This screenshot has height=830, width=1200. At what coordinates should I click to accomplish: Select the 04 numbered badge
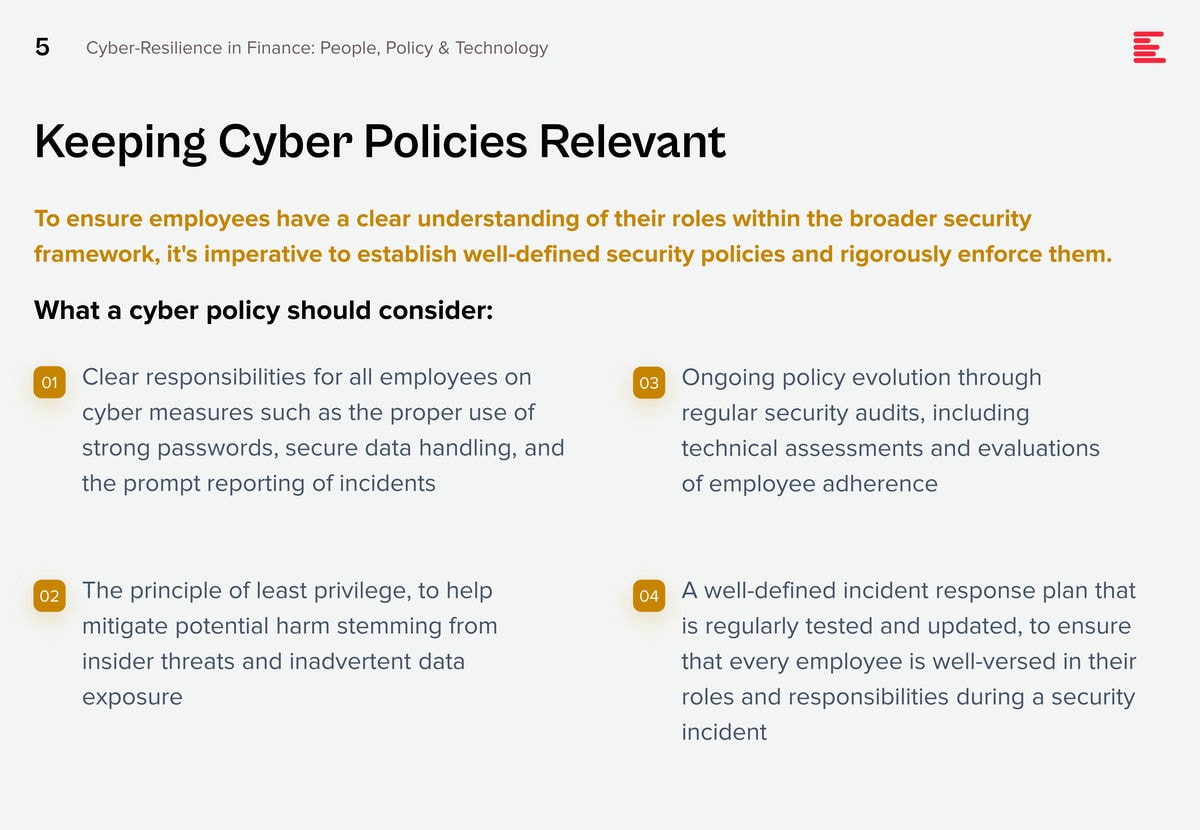coord(649,597)
